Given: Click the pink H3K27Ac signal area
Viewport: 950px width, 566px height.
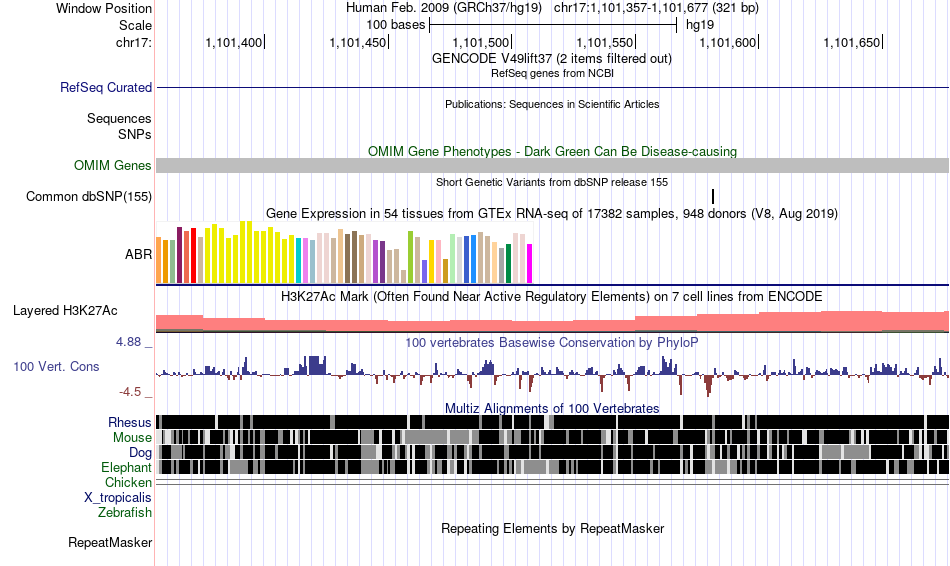Looking at the screenshot, I should [553, 322].
